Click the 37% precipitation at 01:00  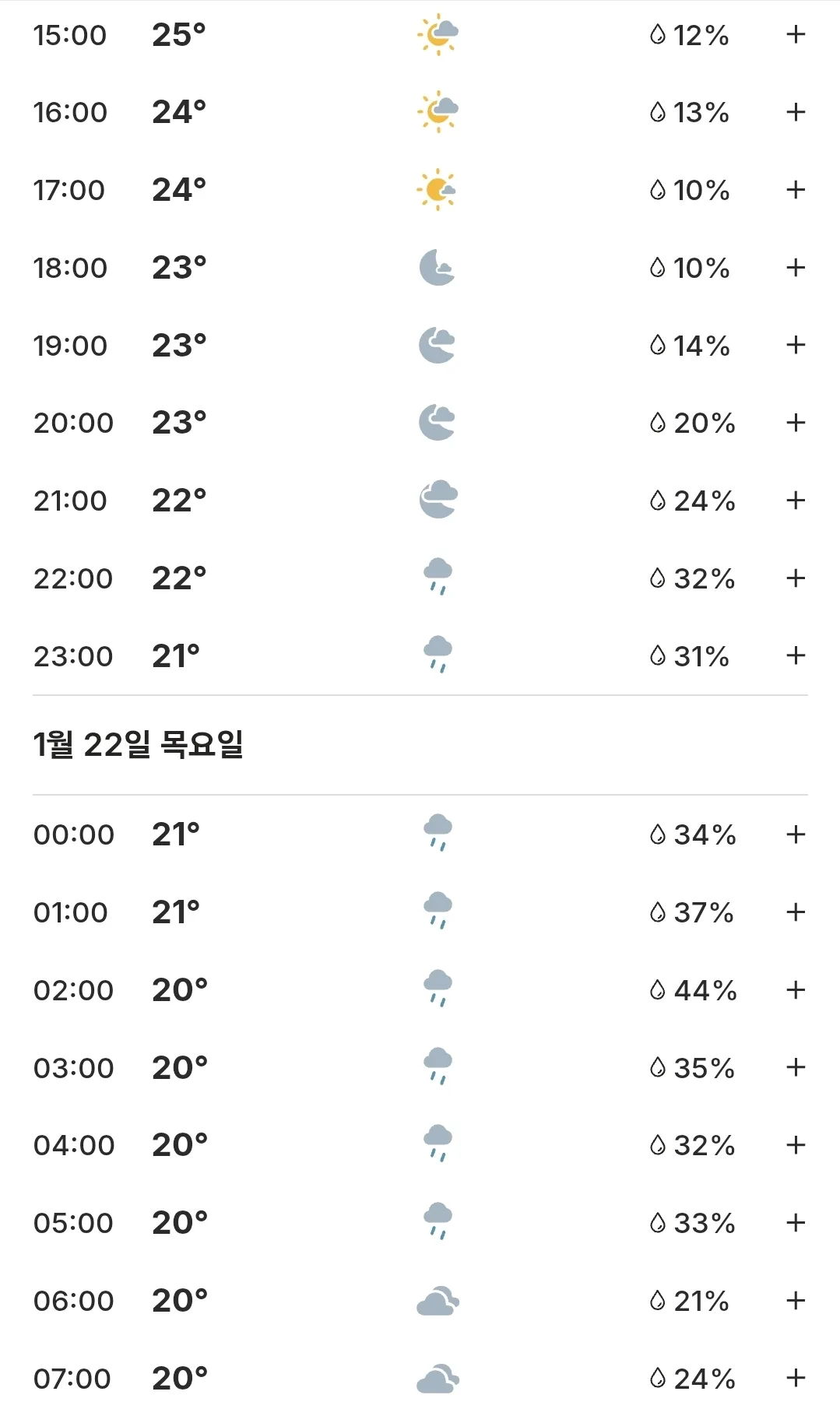point(704,912)
